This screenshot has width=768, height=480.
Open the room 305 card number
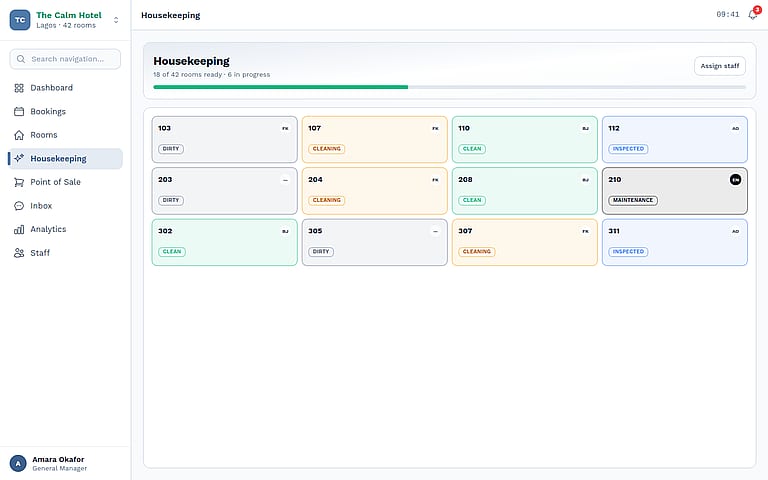[315, 231]
